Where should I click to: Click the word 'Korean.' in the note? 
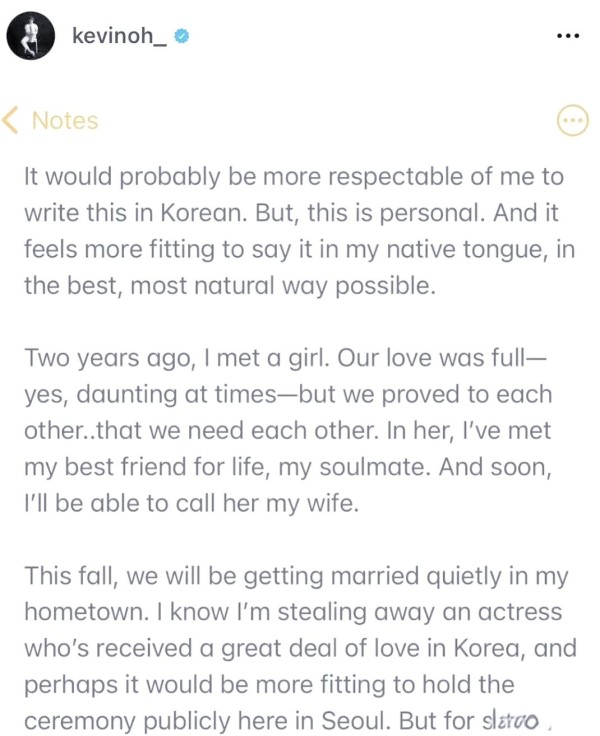pos(204,213)
